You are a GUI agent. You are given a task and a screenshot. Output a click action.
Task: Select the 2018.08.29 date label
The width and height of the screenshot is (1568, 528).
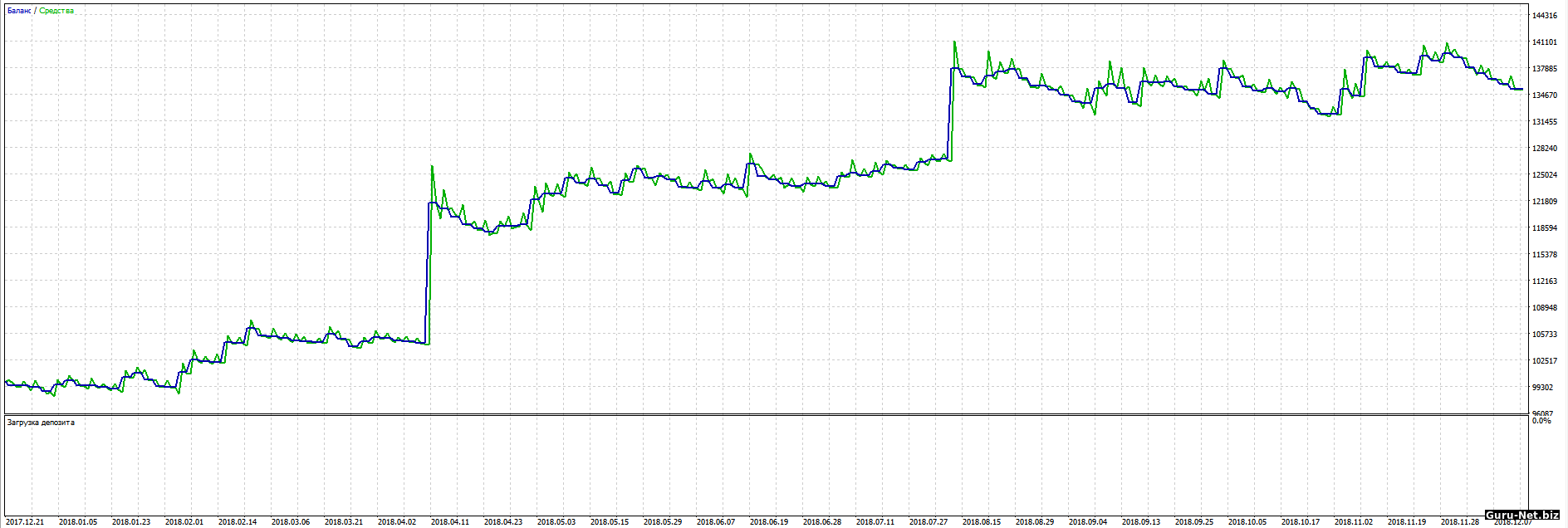pyautogui.click(x=1035, y=522)
